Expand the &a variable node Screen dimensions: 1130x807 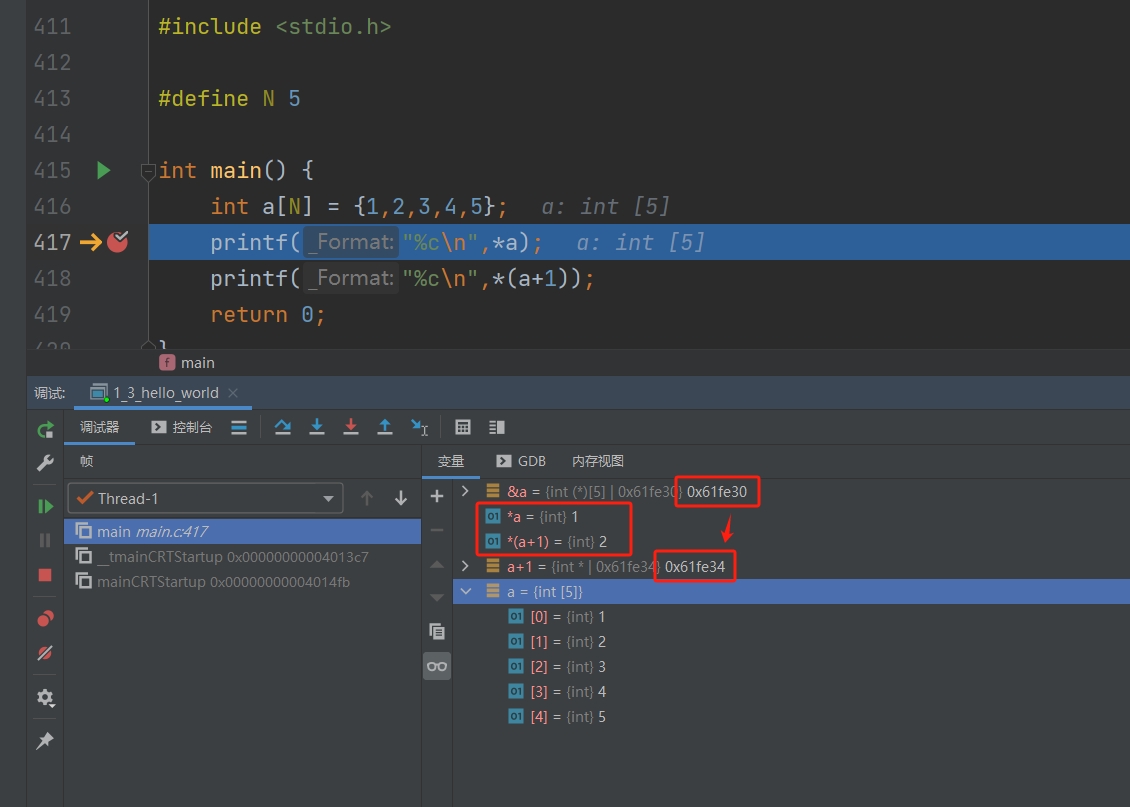(465, 491)
